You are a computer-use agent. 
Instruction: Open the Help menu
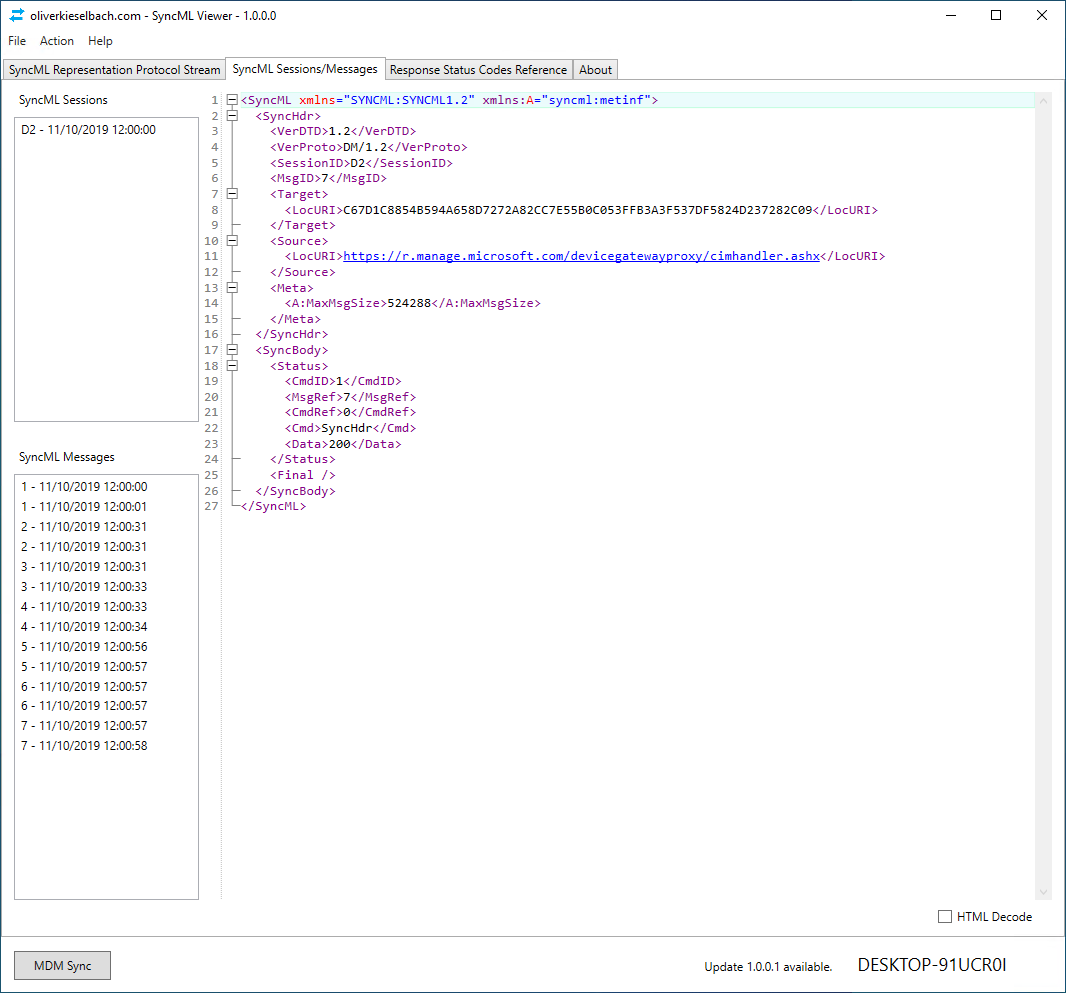click(100, 41)
